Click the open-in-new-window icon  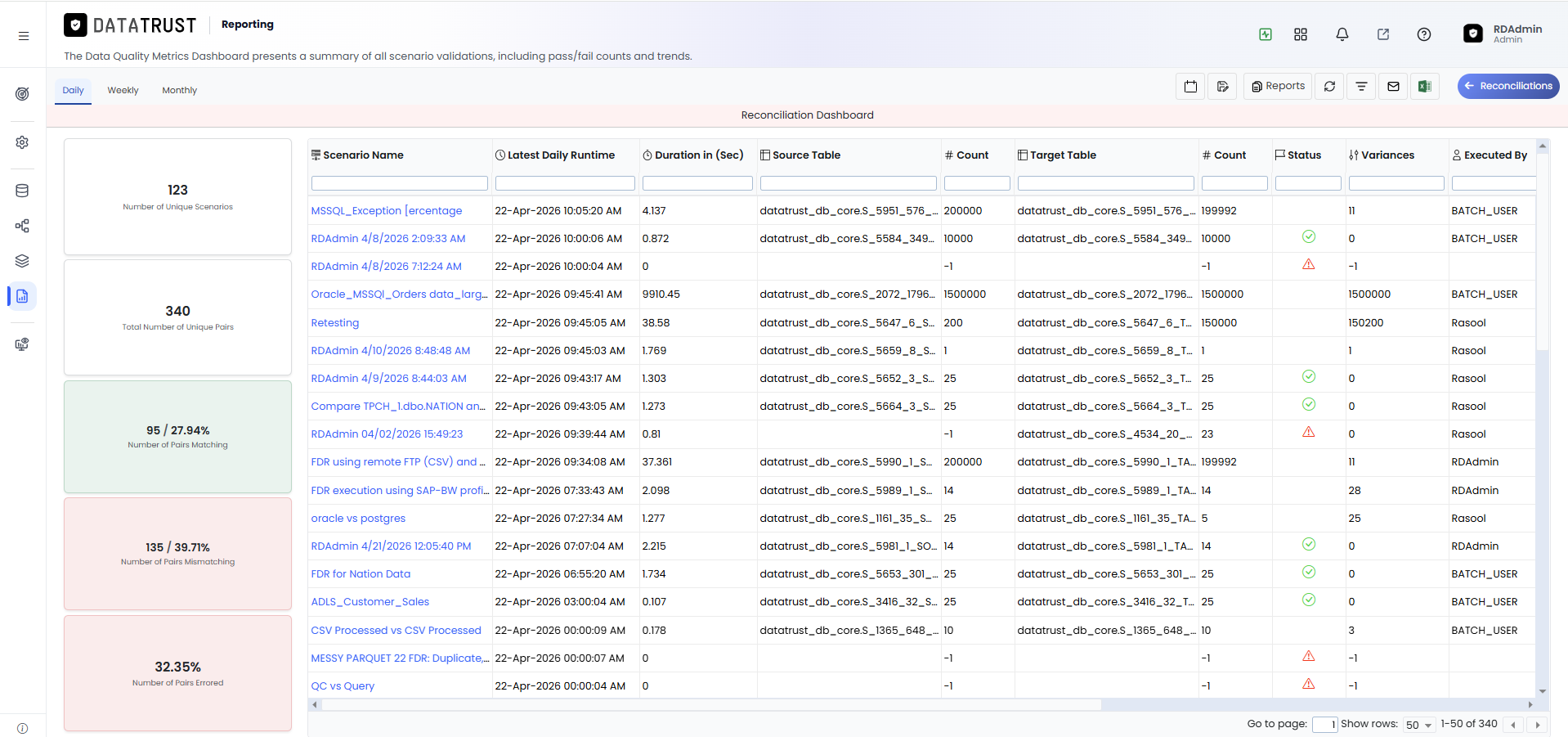click(1383, 34)
